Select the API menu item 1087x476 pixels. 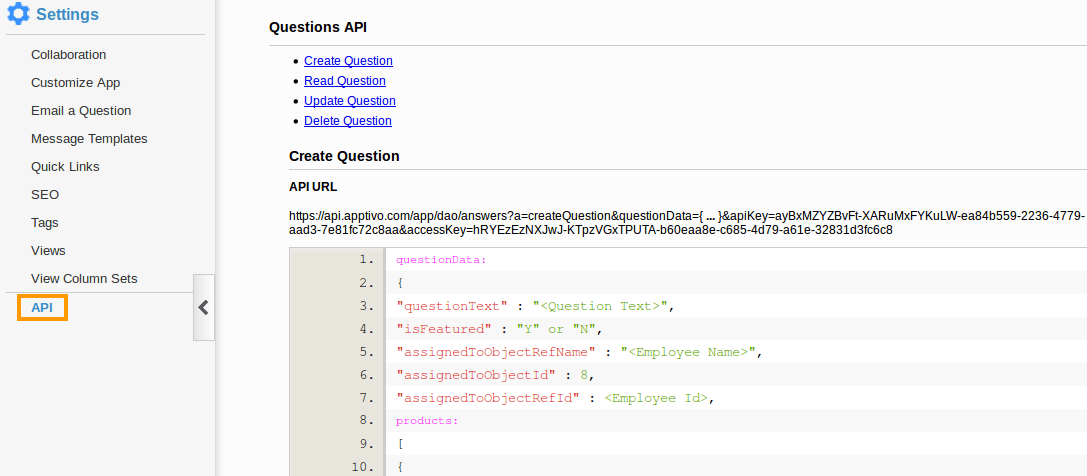(x=42, y=308)
